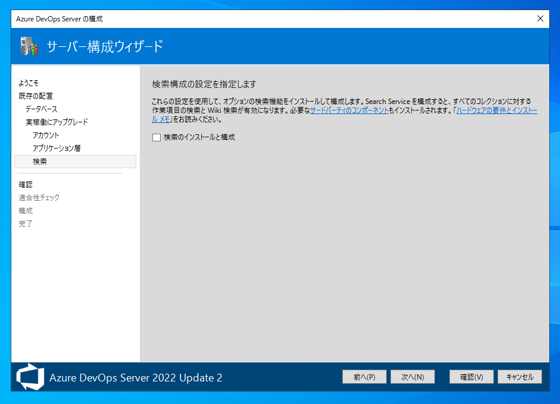Image resolution: width=560 pixels, height=404 pixels.
Task: Select the 検索 step in sidebar
Action: click(75, 161)
